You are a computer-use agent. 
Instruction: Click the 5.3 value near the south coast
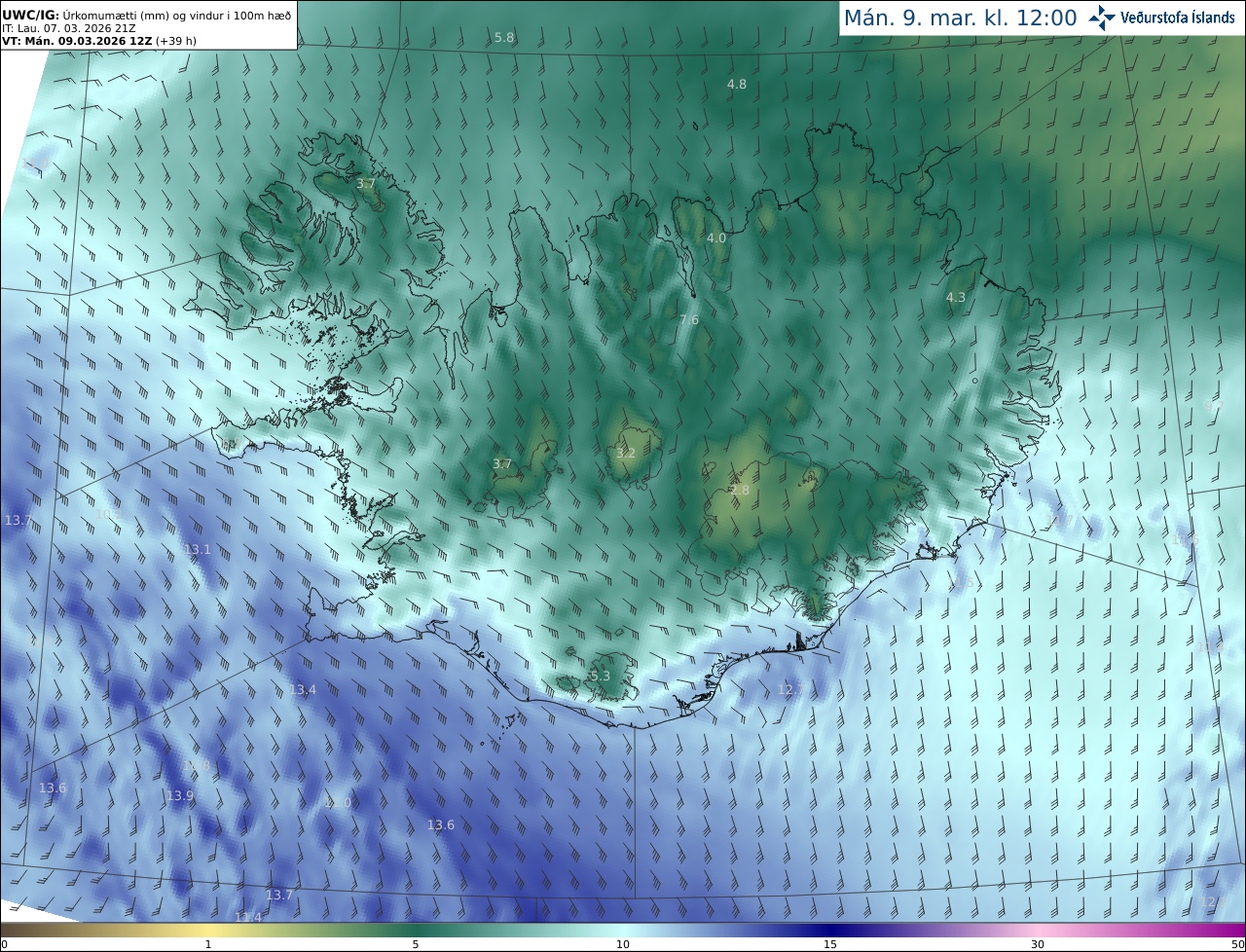pos(600,677)
